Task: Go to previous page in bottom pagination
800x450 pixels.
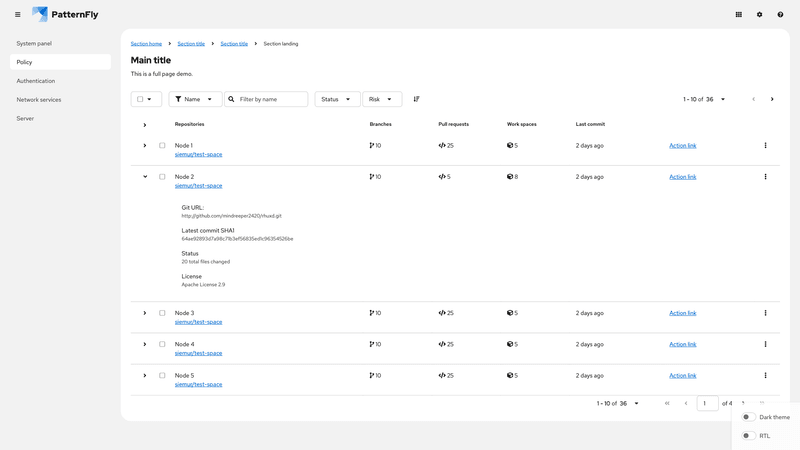Action: (686, 403)
